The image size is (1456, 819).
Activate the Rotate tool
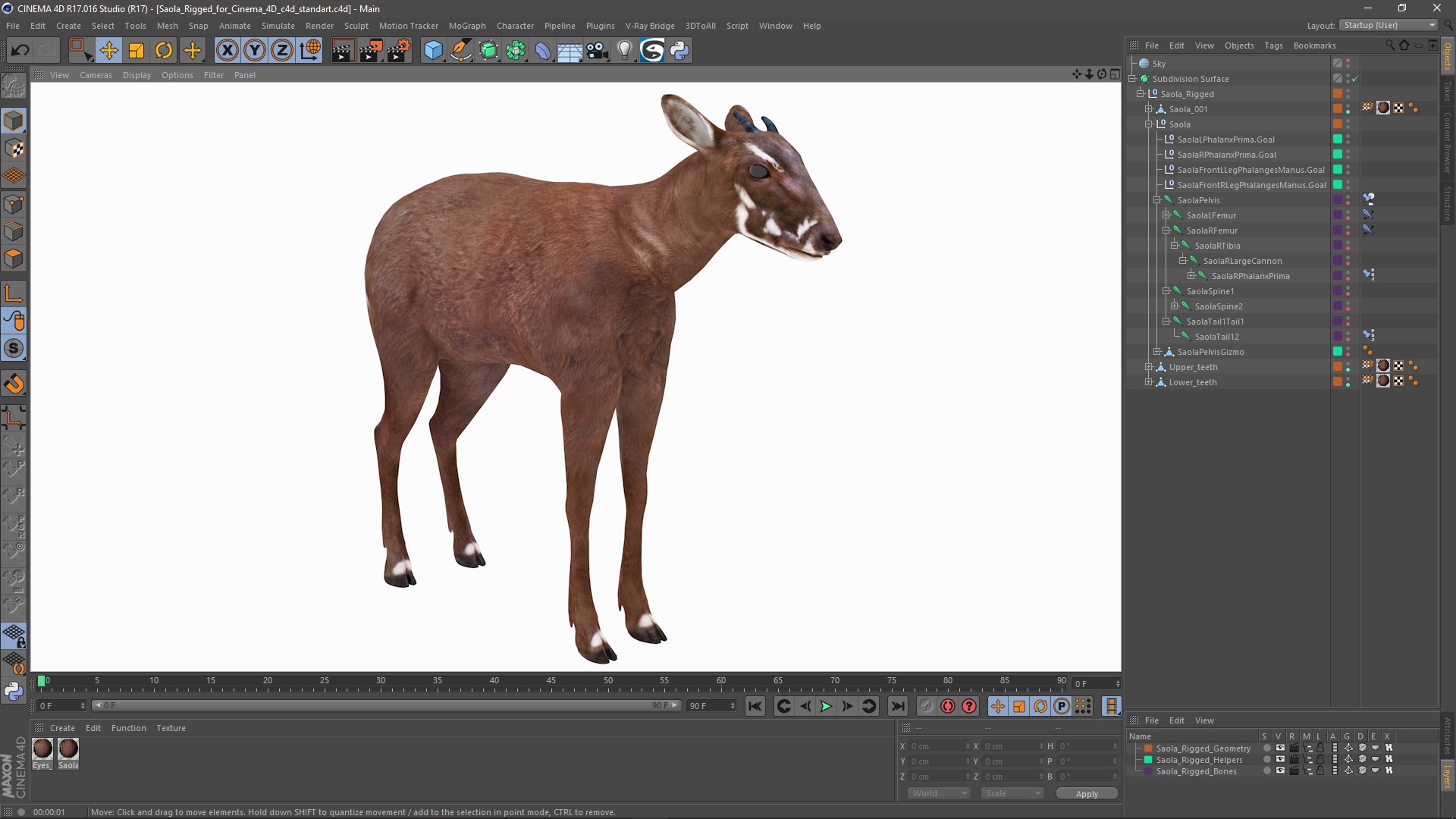pyautogui.click(x=164, y=51)
